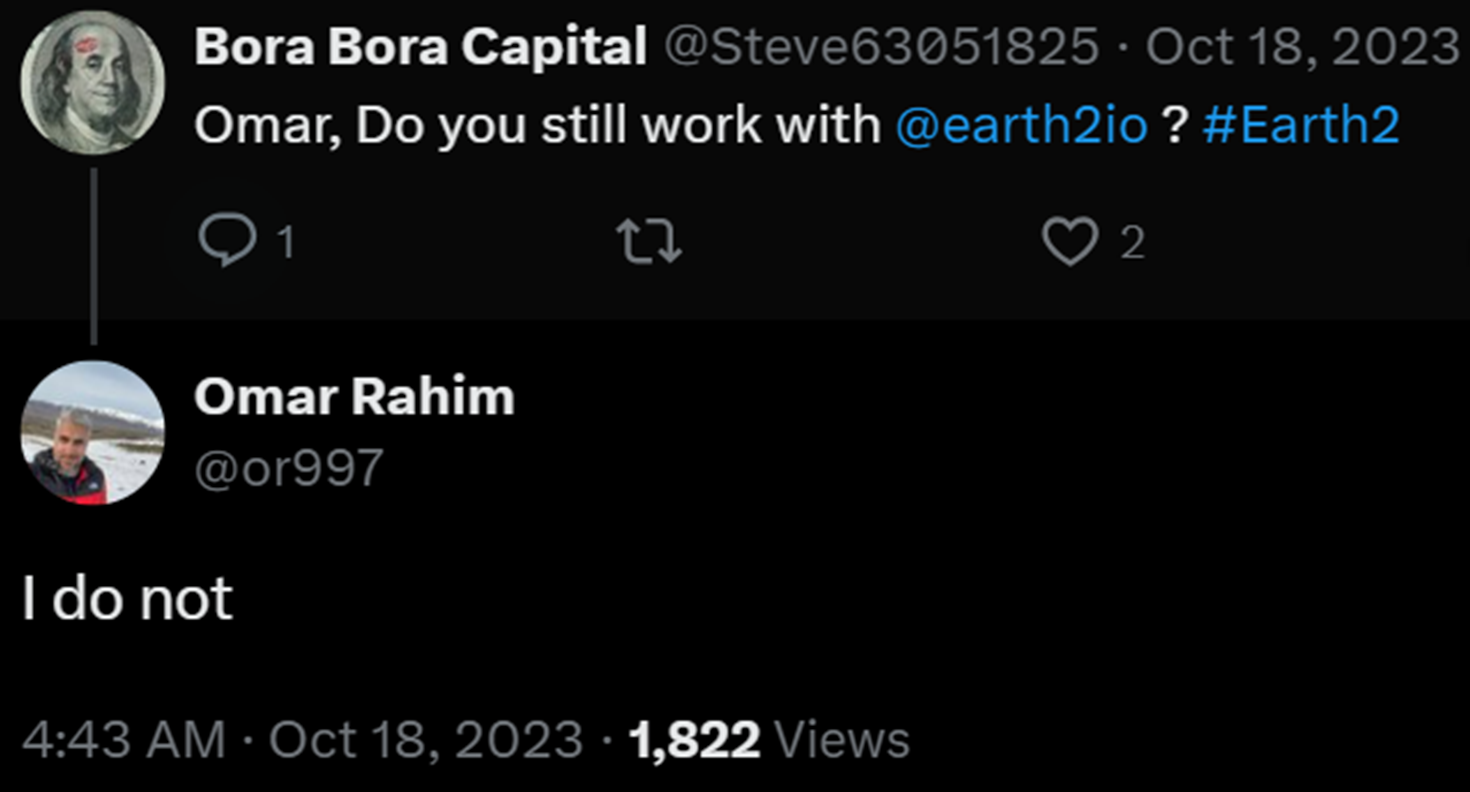This screenshot has height=792, width=1470.
Task: Click the reply's Oct 18, 2023 date
Action: tap(426, 741)
